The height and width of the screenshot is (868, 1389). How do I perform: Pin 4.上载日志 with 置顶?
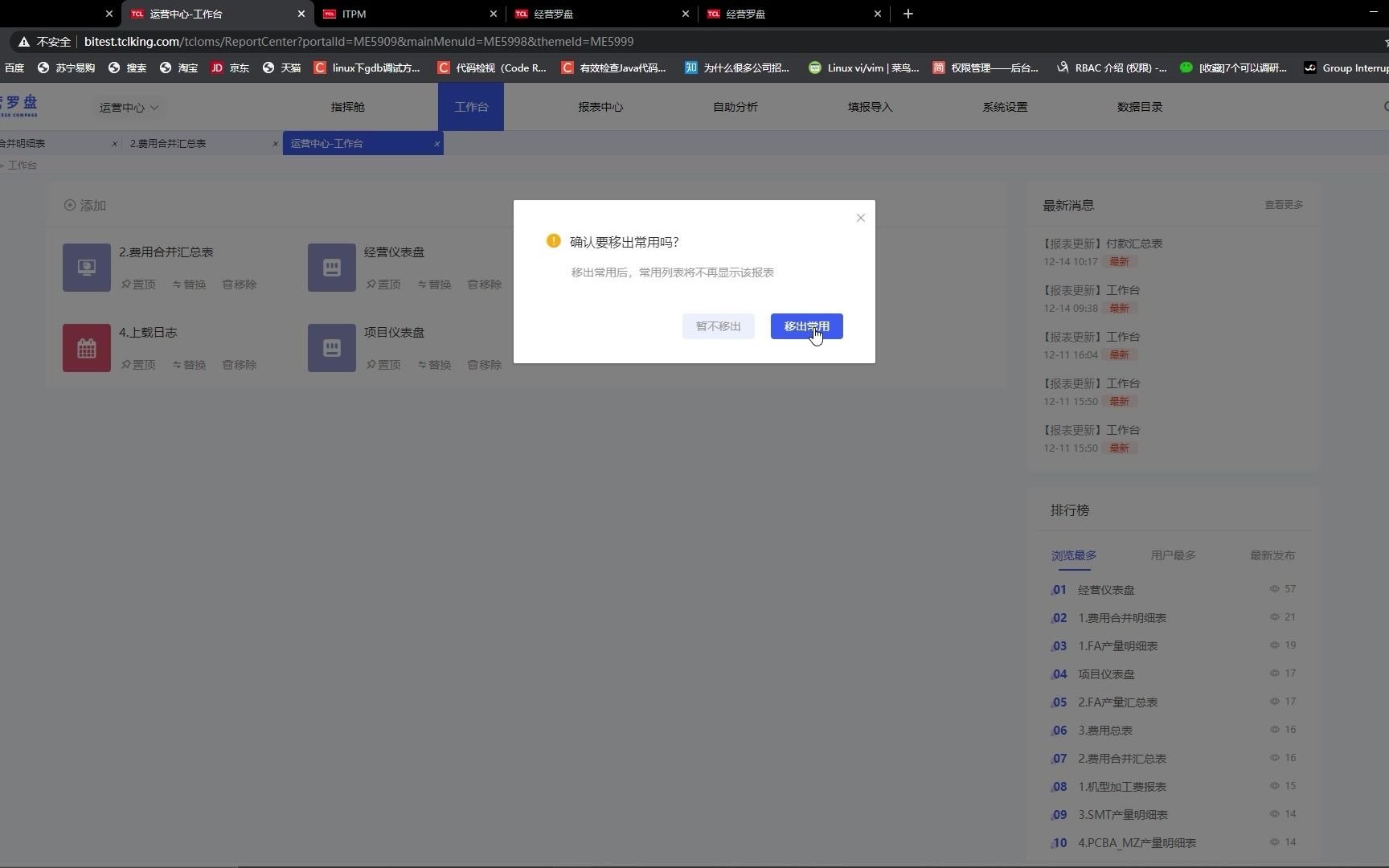pos(138,365)
